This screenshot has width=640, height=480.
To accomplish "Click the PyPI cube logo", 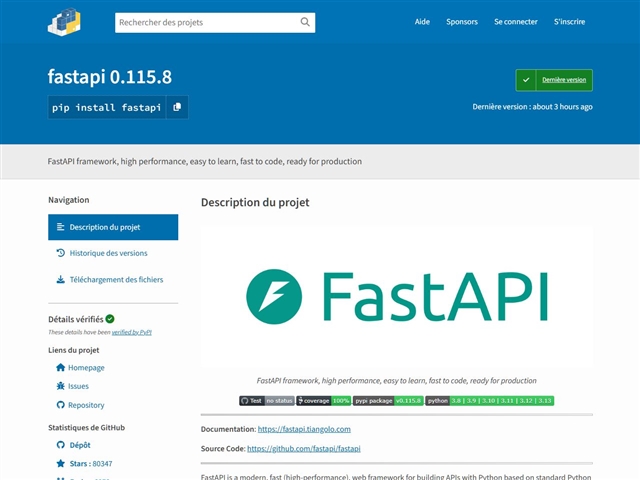I will pyautogui.click(x=64, y=22).
